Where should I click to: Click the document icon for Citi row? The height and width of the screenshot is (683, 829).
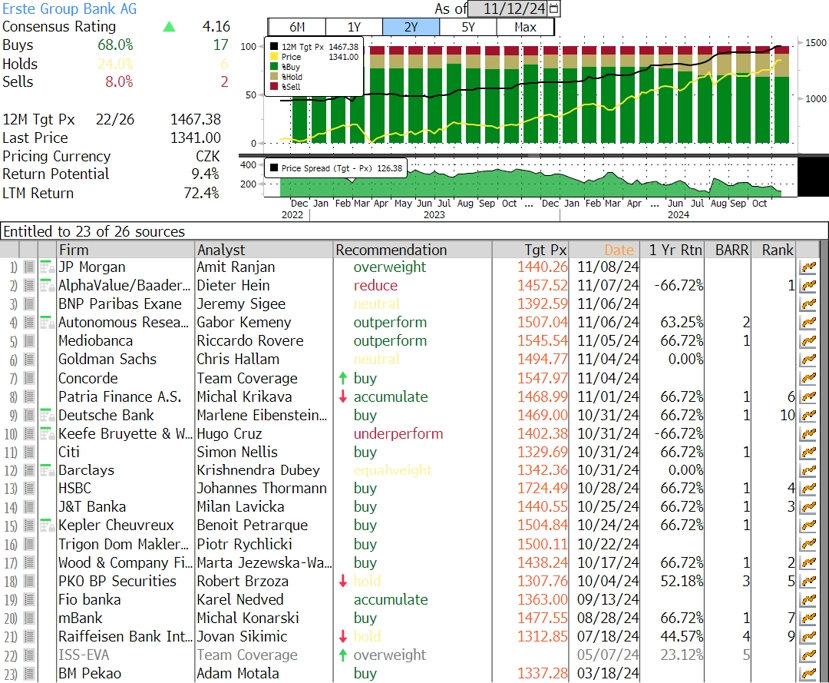click(30, 452)
